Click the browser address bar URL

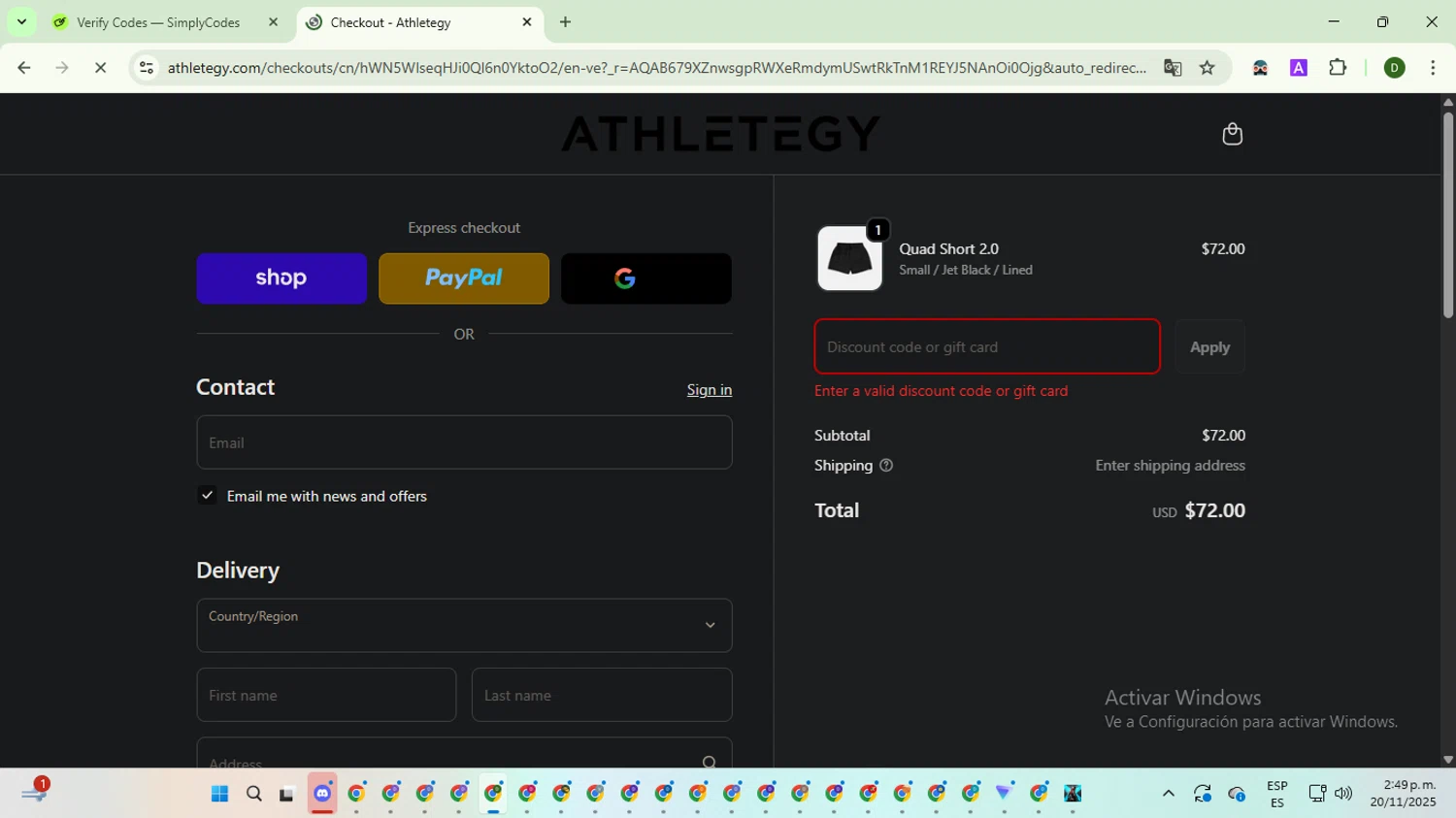coord(656,68)
